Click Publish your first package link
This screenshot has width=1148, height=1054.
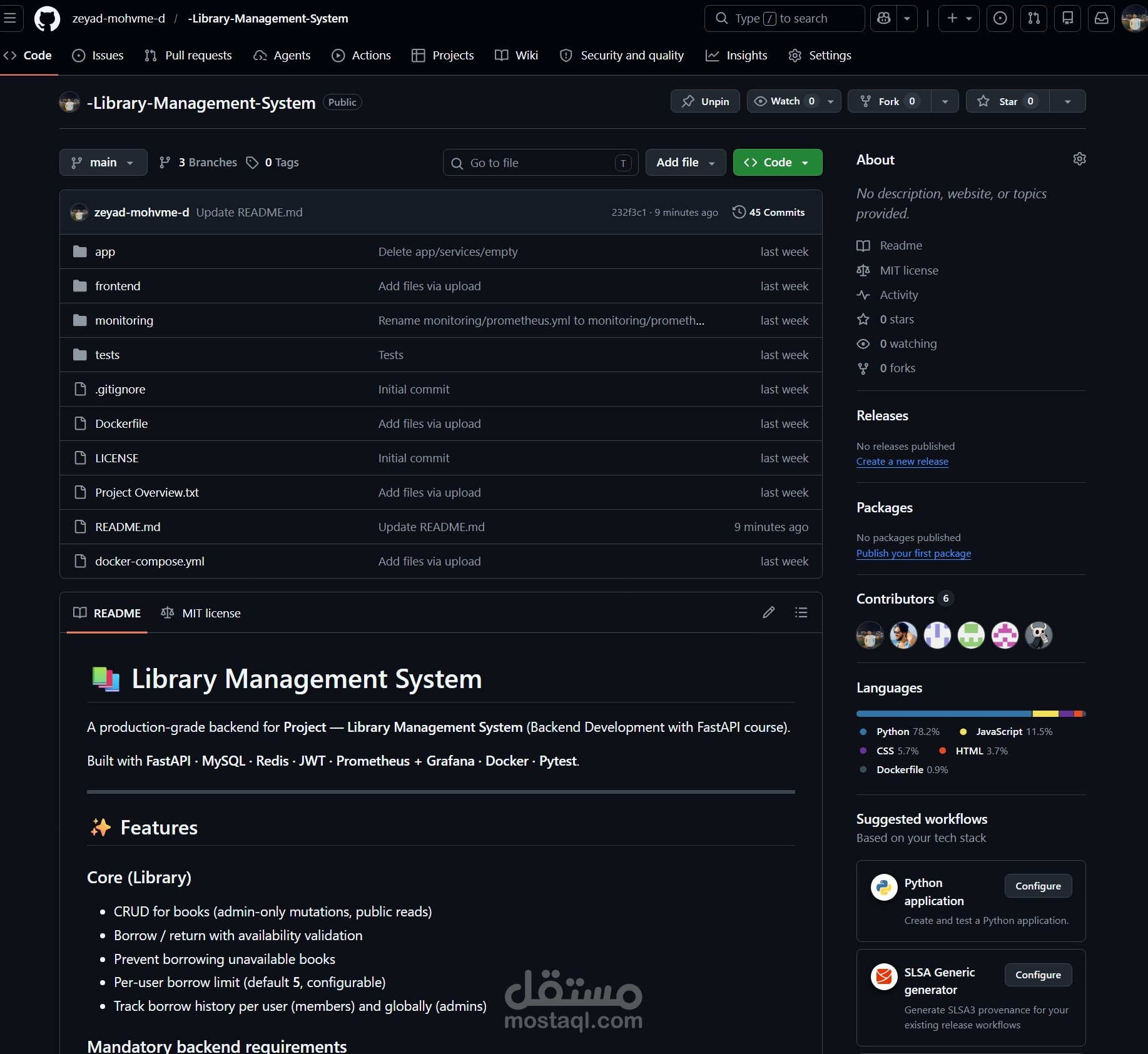(913, 554)
